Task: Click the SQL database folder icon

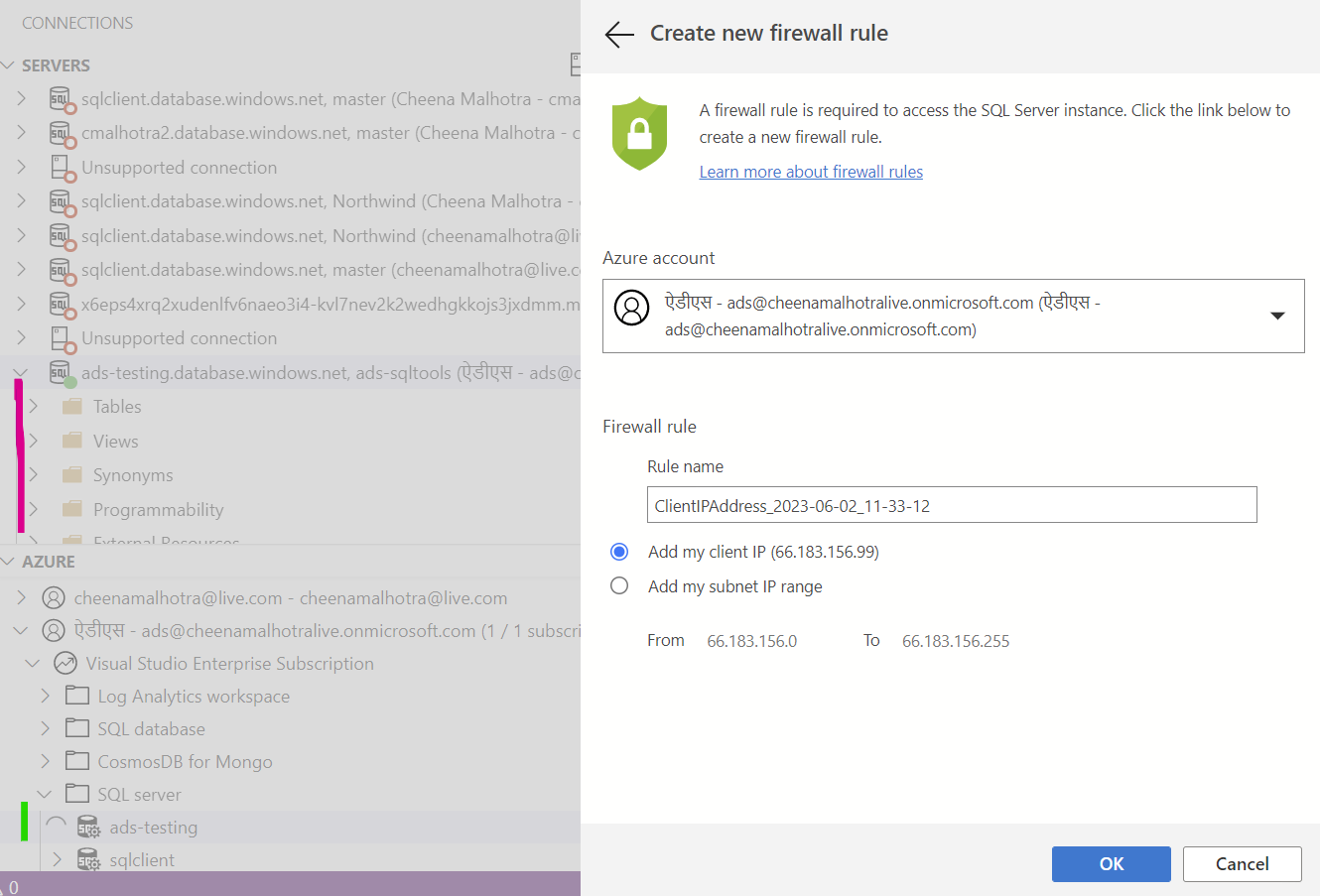Action: coord(78,728)
